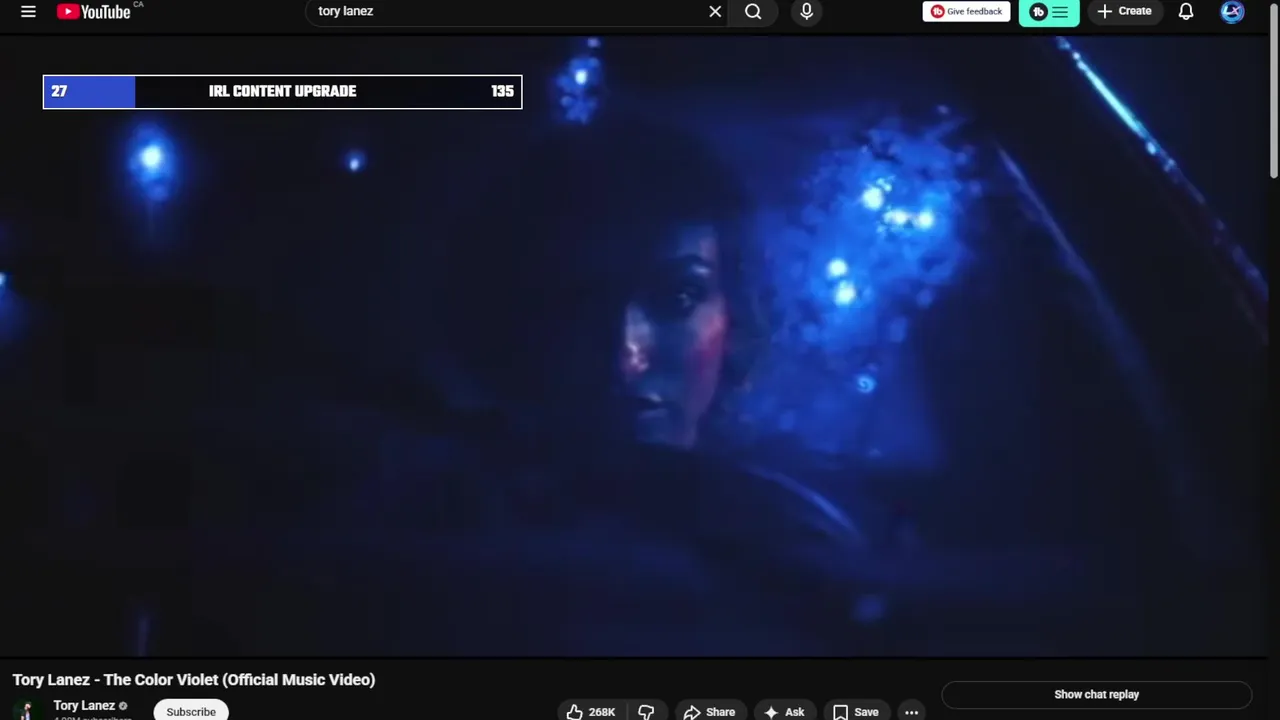Save the video to a playlist
Screen dimensions: 1280x720
[856, 711]
